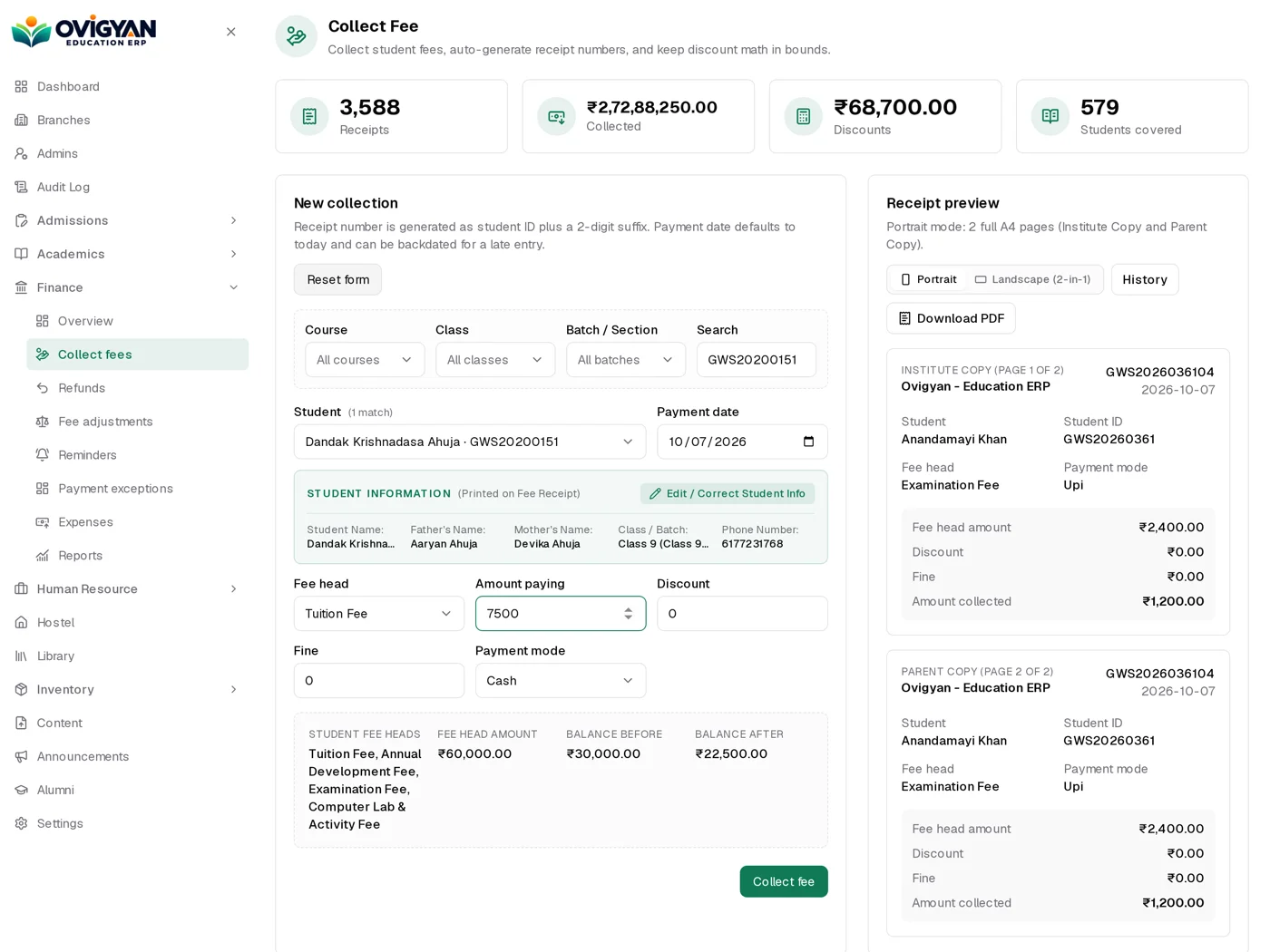Click the green Collect fee button
The image size is (1270, 952).
pyautogui.click(x=784, y=881)
